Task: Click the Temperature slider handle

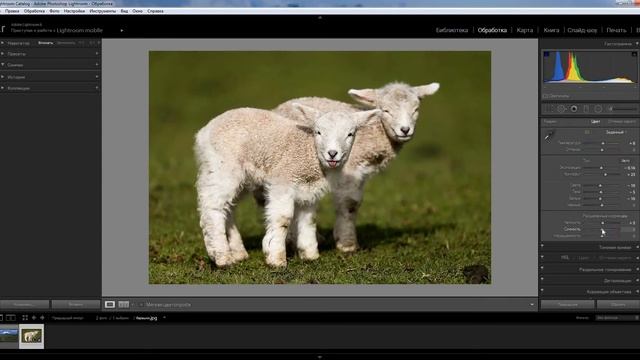Action: (603, 143)
